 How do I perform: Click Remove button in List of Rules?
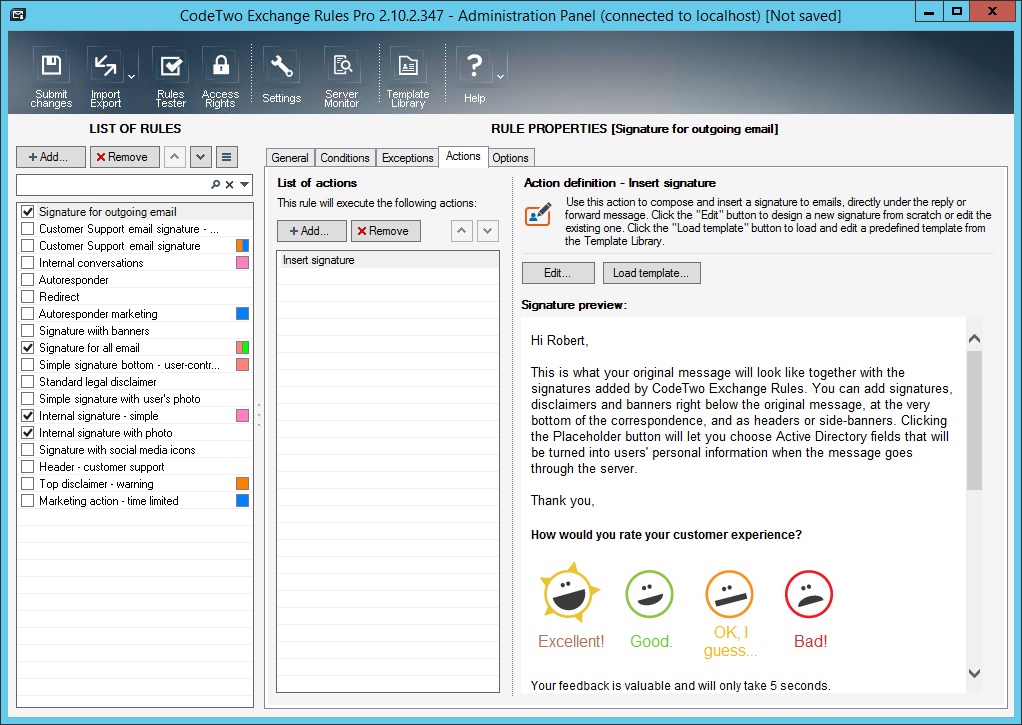124,156
